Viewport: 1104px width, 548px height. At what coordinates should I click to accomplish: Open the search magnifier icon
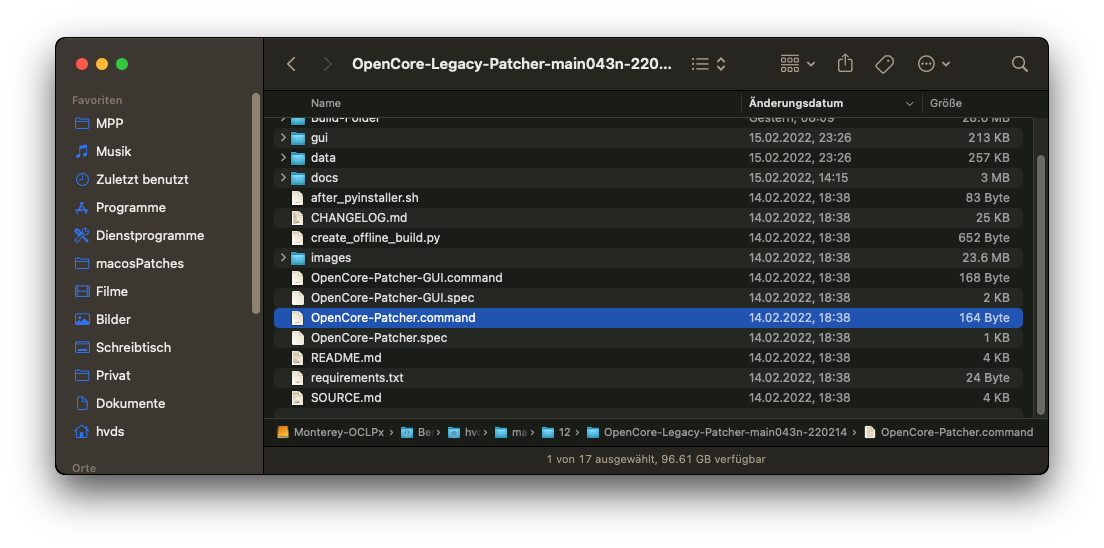(1019, 64)
